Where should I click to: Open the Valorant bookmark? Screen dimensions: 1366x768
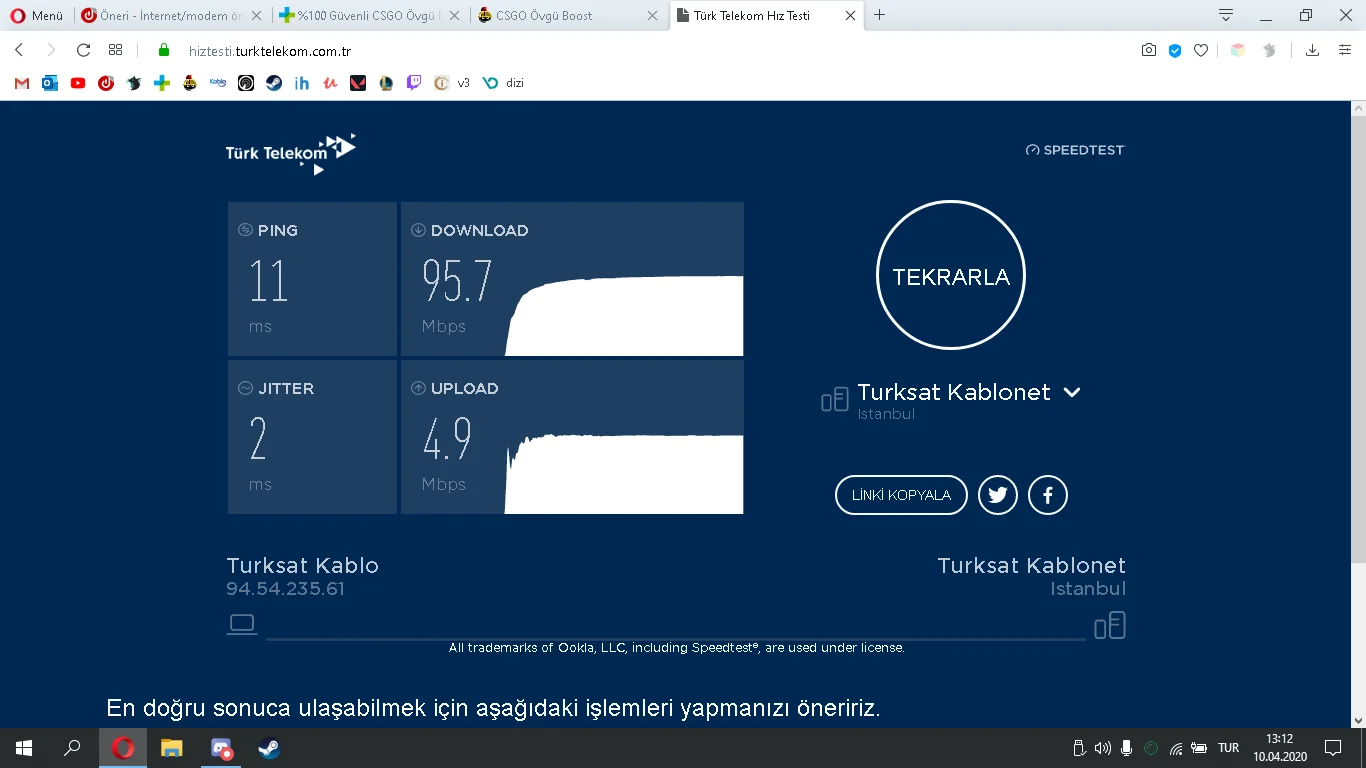click(357, 83)
